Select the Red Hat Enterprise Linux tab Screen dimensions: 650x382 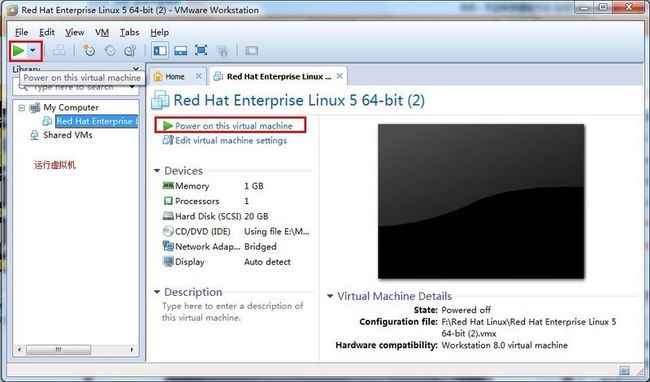coord(279,77)
